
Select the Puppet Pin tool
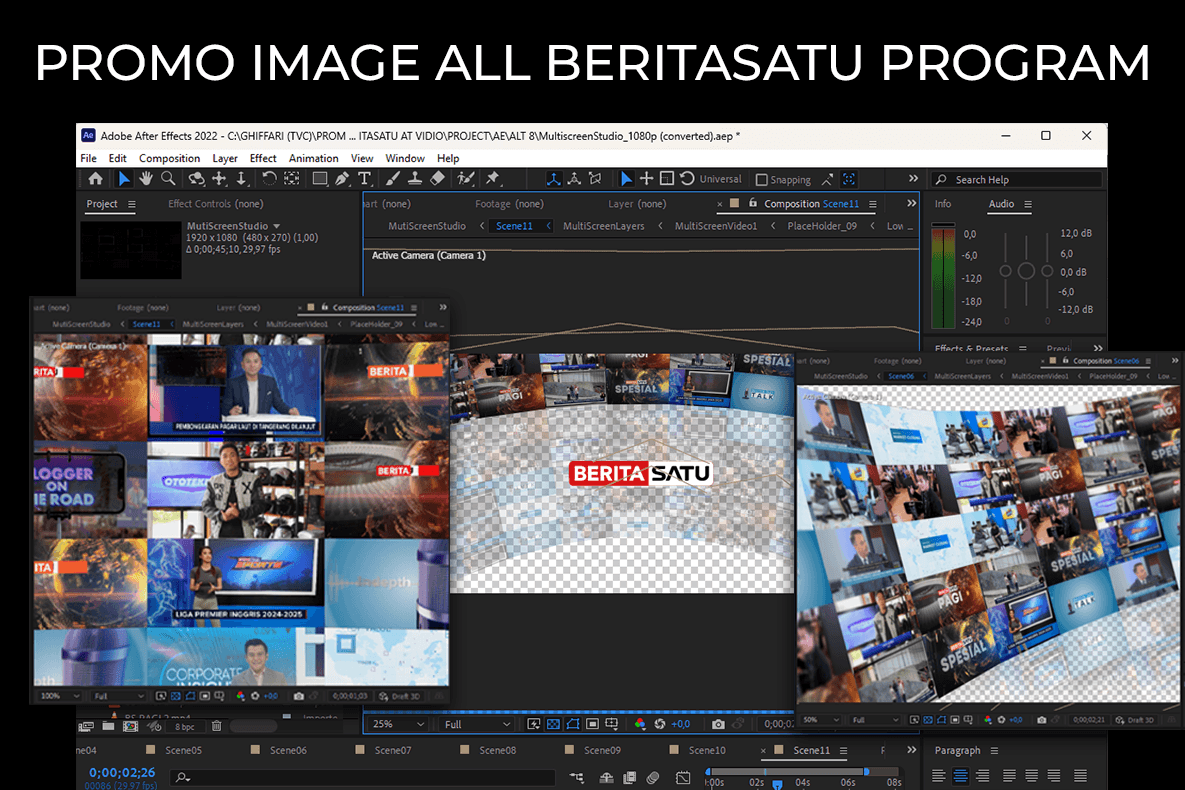[x=493, y=179]
